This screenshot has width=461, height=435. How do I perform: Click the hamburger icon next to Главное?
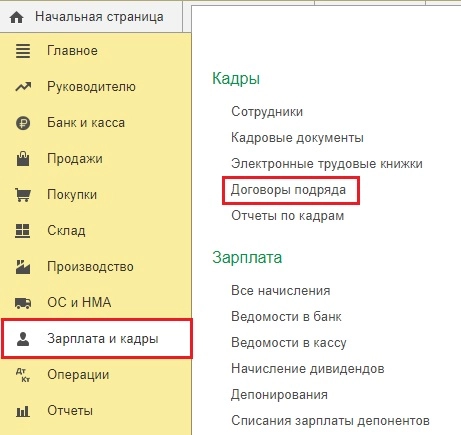[23, 51]
